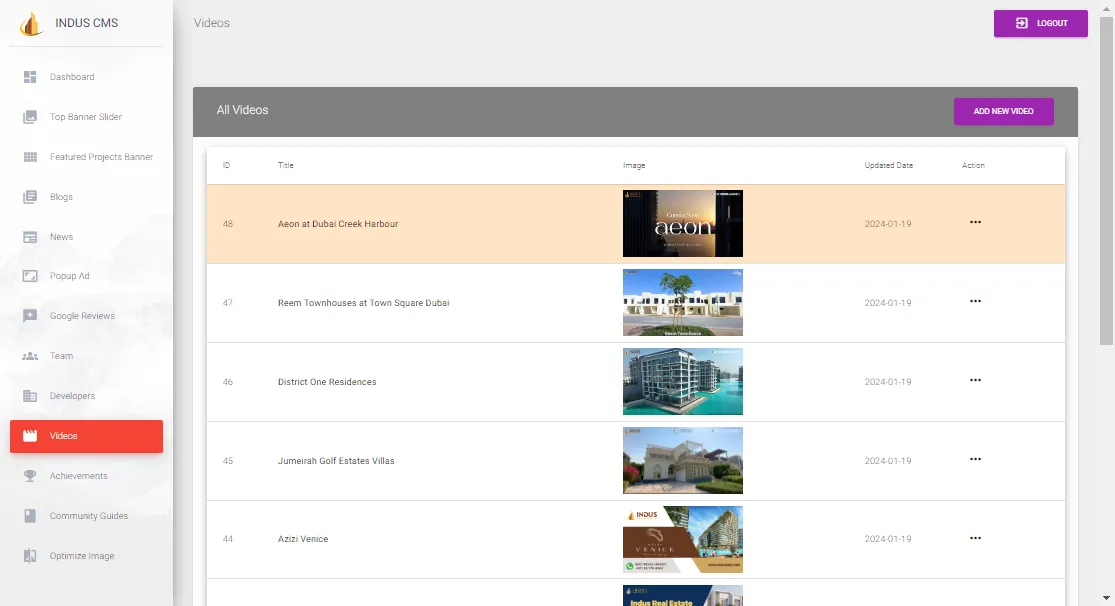Click the District One Residences thumbnail
The height and width of the screenshot is (606, 1115).
pos(683,381)
